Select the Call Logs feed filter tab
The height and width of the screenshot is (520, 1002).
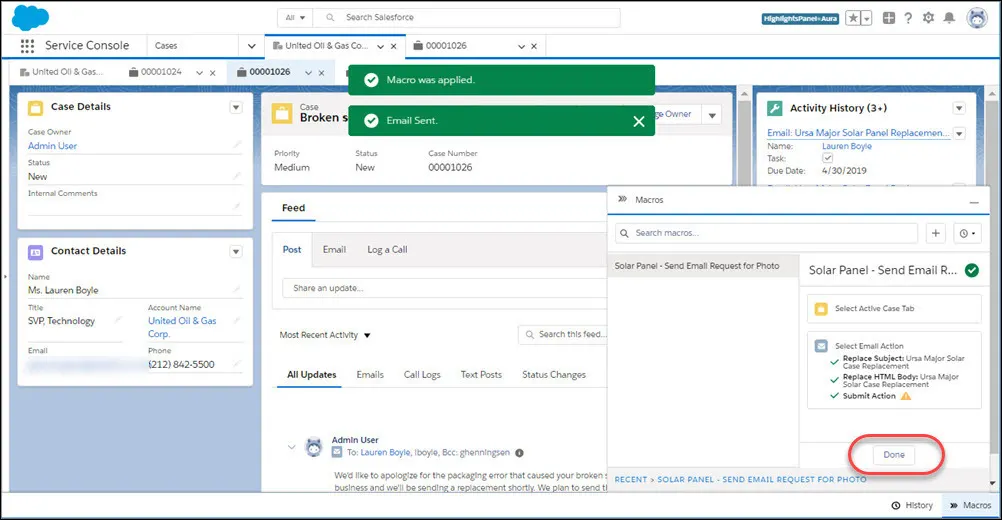coord(422,375)
